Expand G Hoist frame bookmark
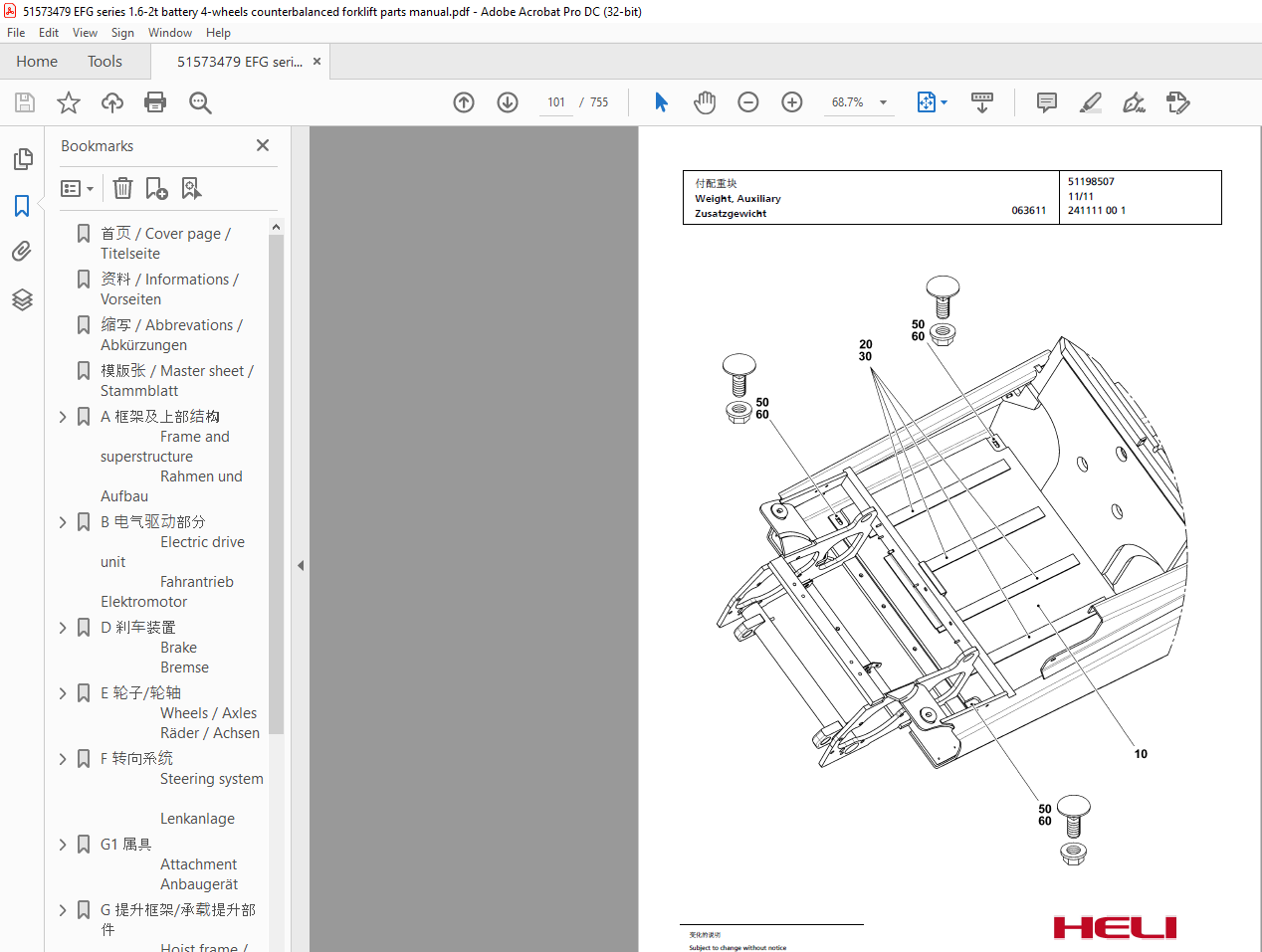The height and width of the screenshot is (952, 1262). tap(63, 910)
